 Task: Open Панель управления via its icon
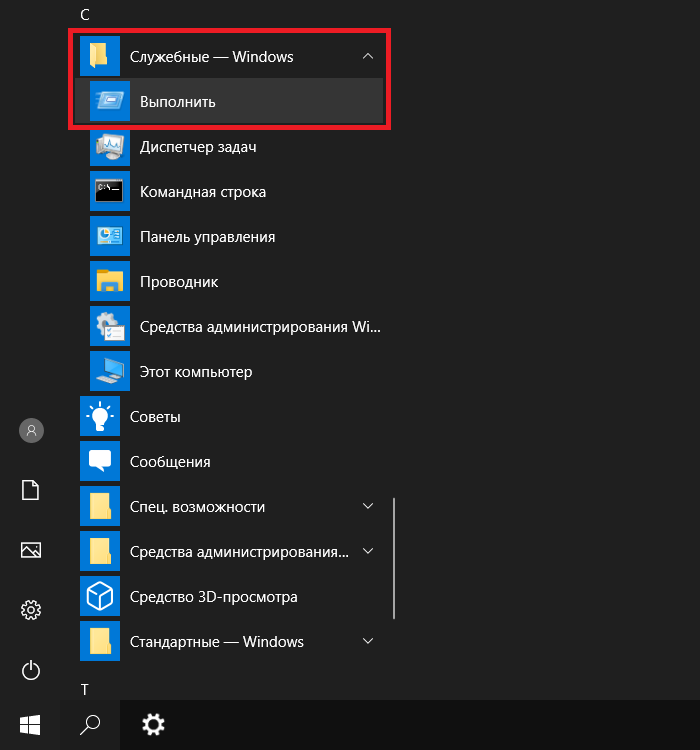110,236
